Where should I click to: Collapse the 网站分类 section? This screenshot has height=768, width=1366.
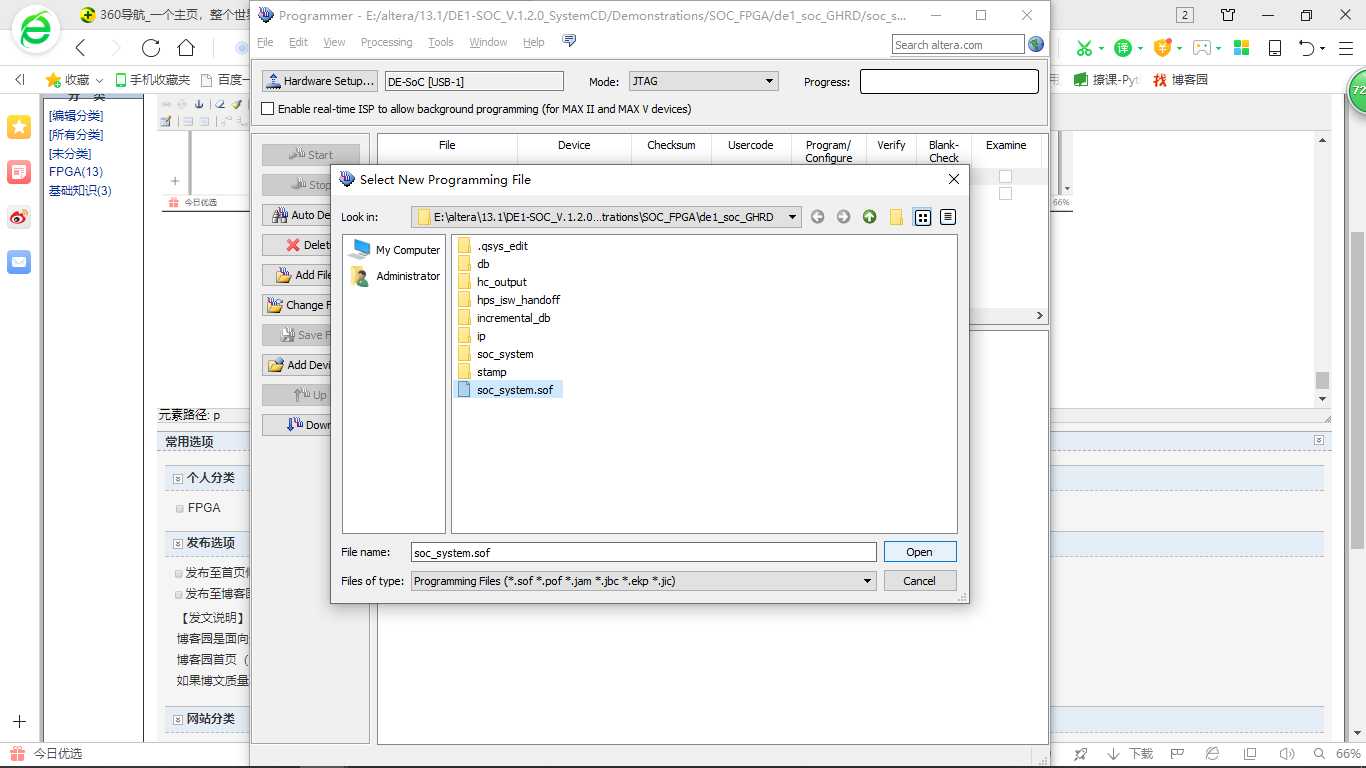click(x=177, y=720)
